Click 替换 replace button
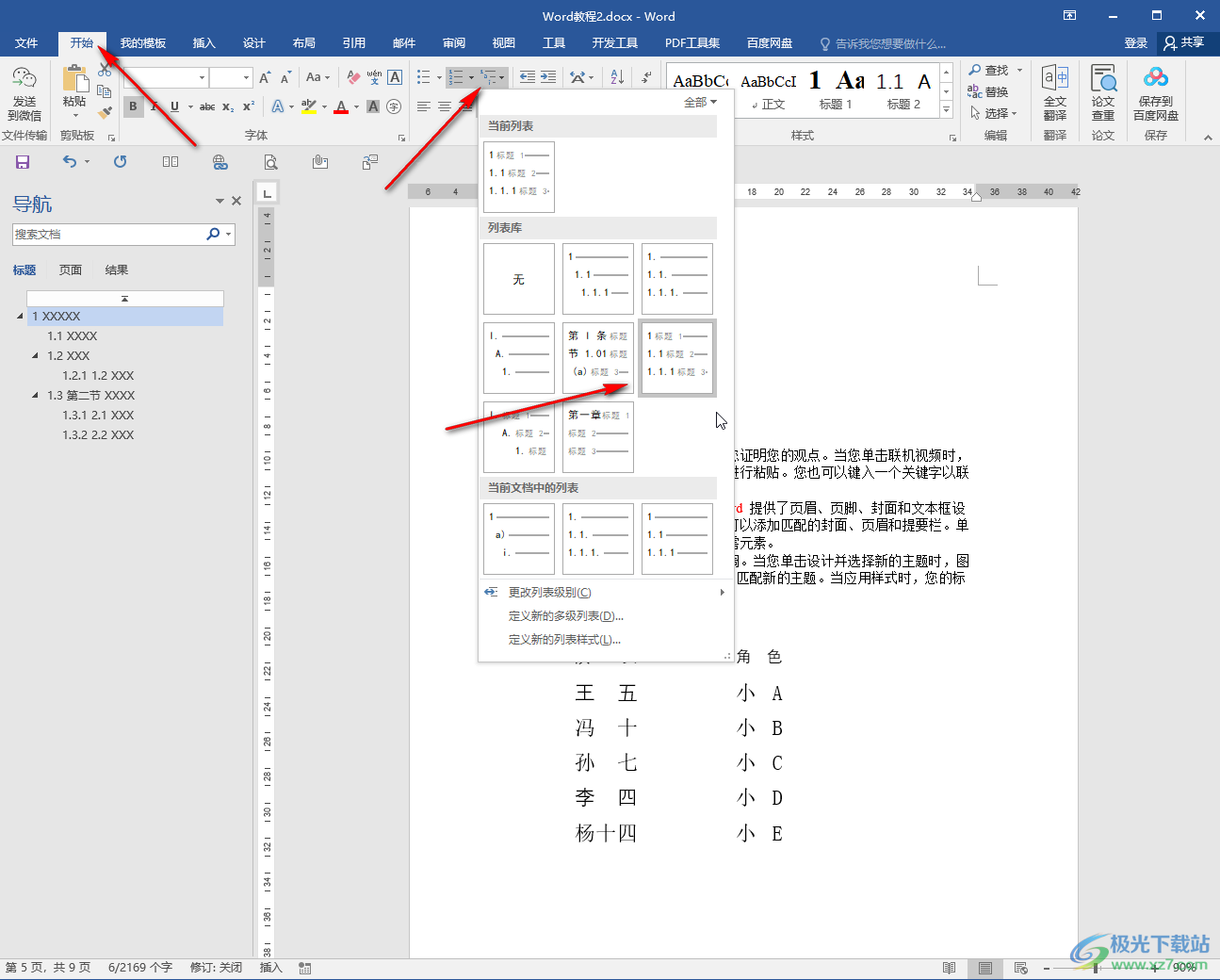This screenshot has height=980, width=1220. pyautogui.click(x=988, y=91)
